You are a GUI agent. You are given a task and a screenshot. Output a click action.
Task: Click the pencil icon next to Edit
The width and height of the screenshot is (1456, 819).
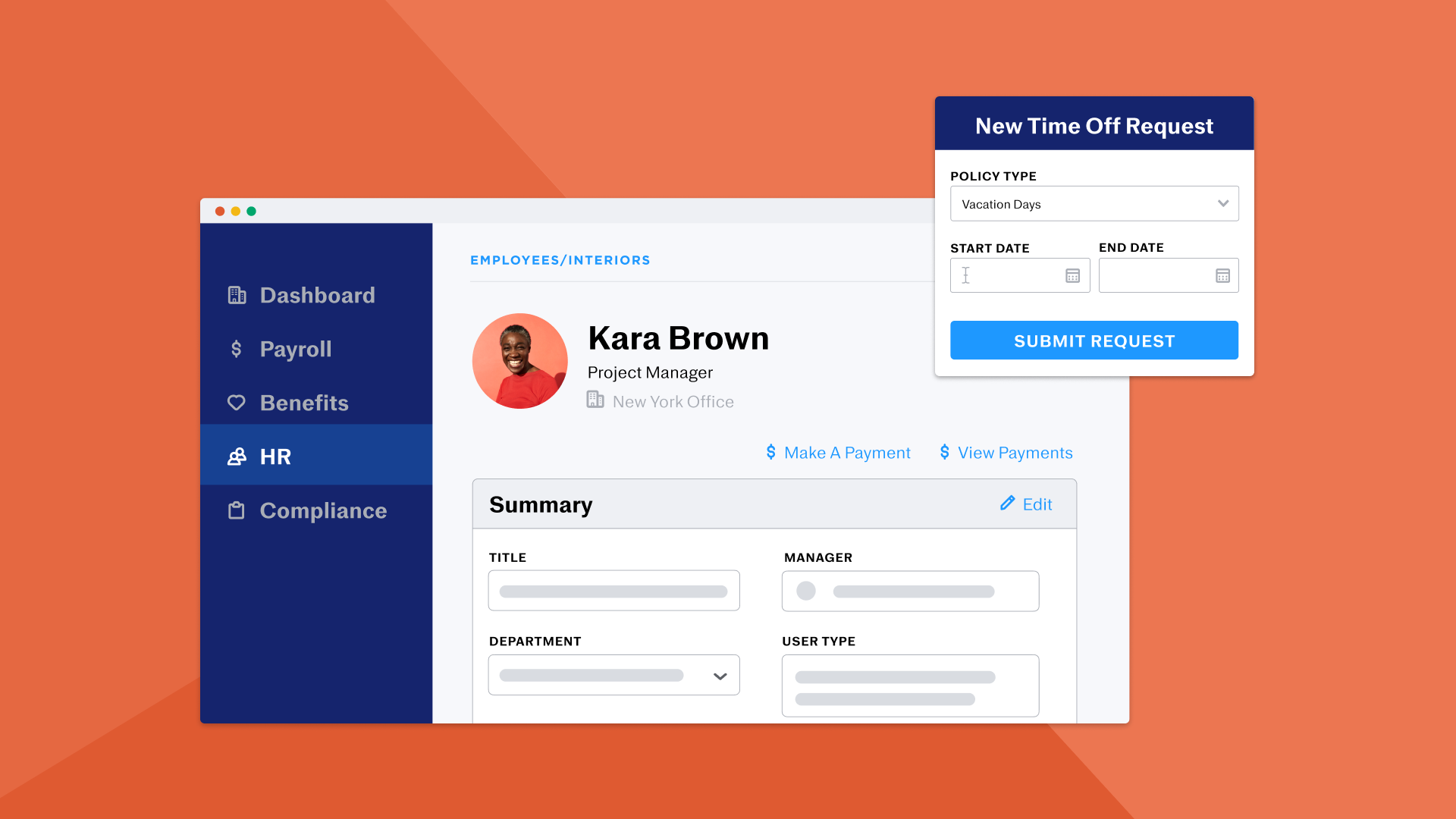point(1008,503)
